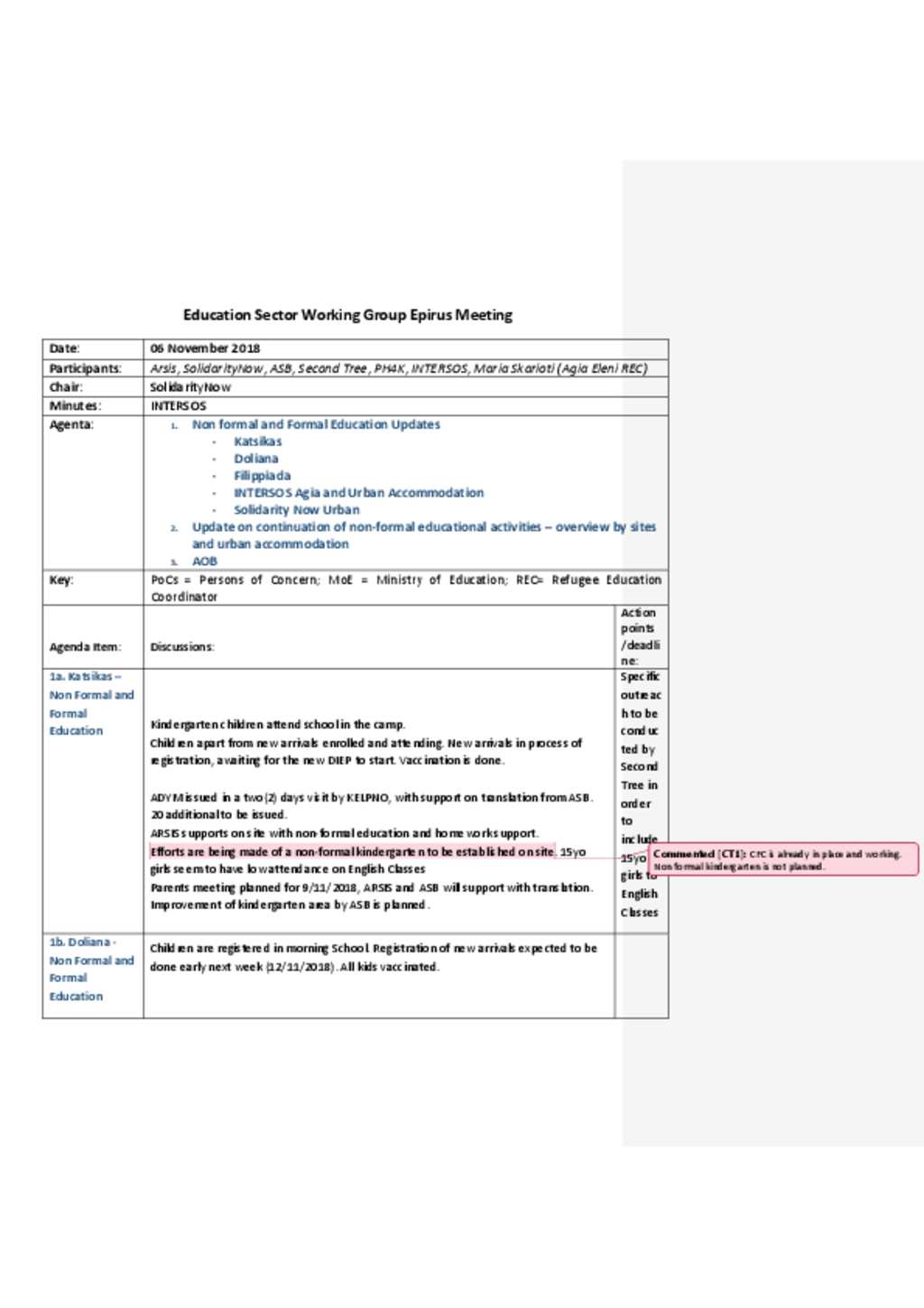The height and width of the screenshot is (1308, 924).
Task: Click the line "Children are registered in morning School"
Action: click(374, 958)
